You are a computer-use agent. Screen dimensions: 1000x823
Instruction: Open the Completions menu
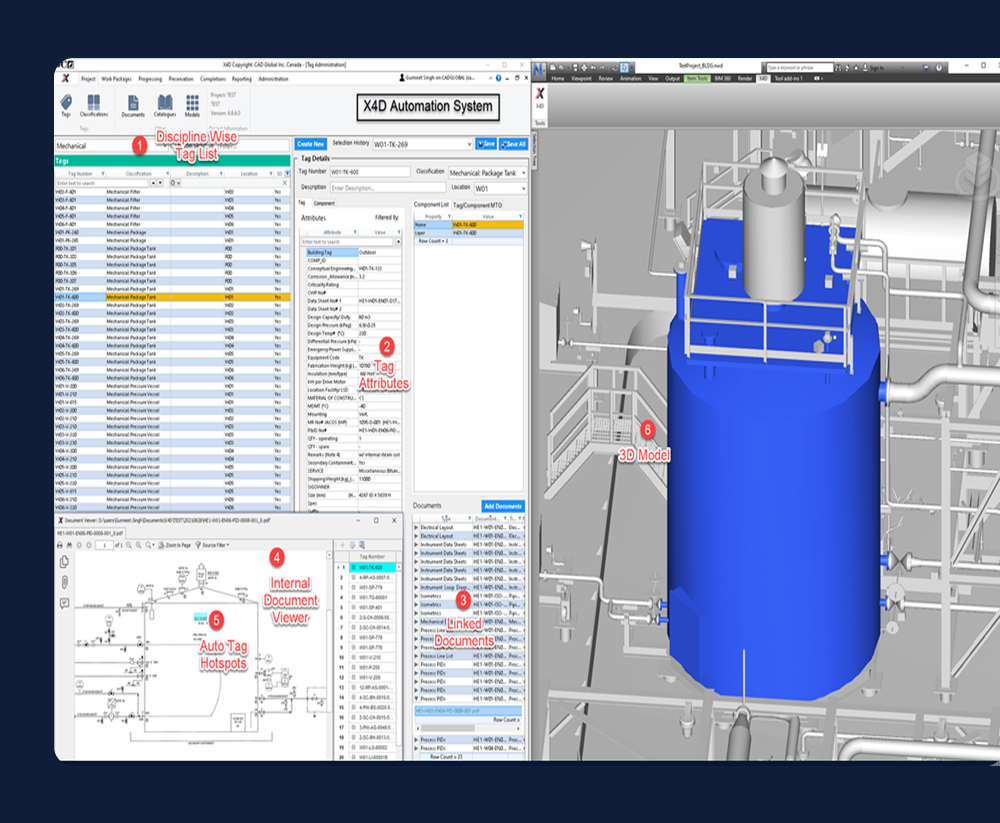coord(213,79)
